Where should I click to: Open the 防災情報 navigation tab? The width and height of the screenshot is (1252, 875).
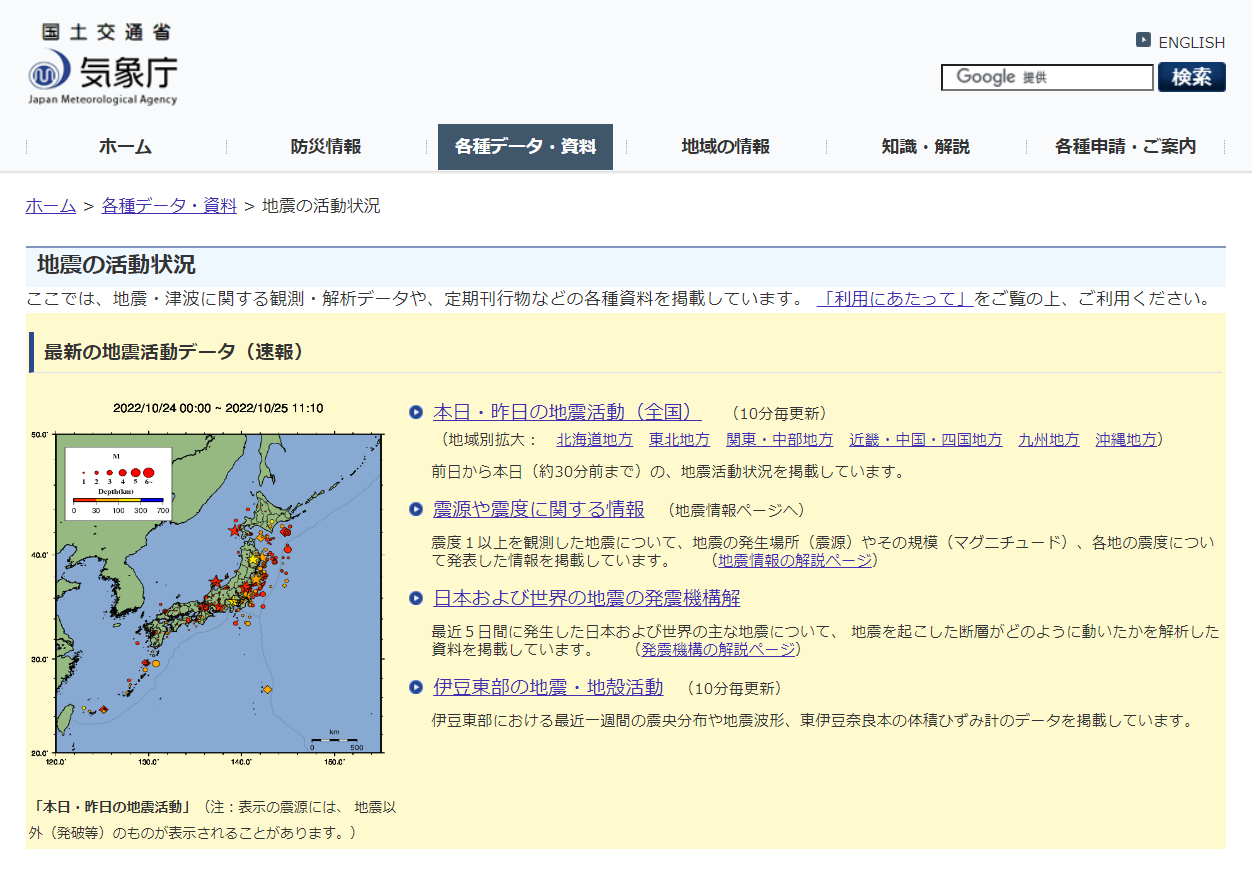point(326,147)
